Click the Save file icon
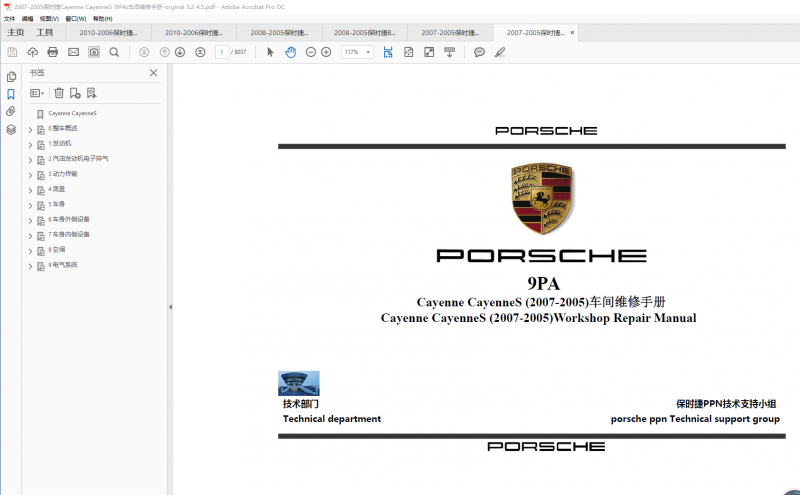 point(12,52)
